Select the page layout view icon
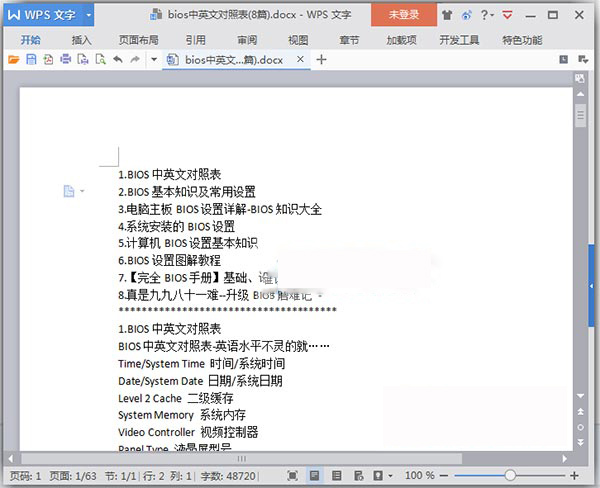 (x=315, y=476)
